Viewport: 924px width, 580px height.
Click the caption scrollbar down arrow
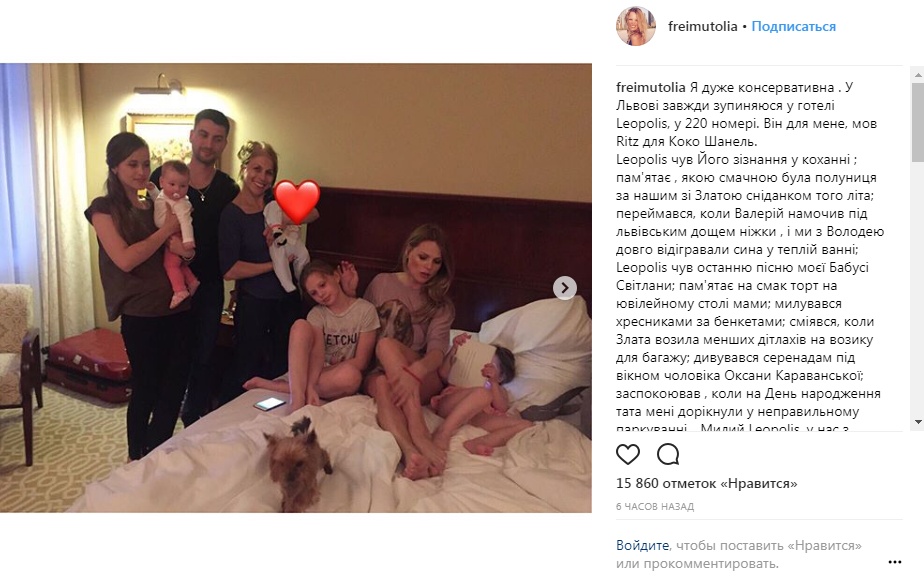click(918, 422)
